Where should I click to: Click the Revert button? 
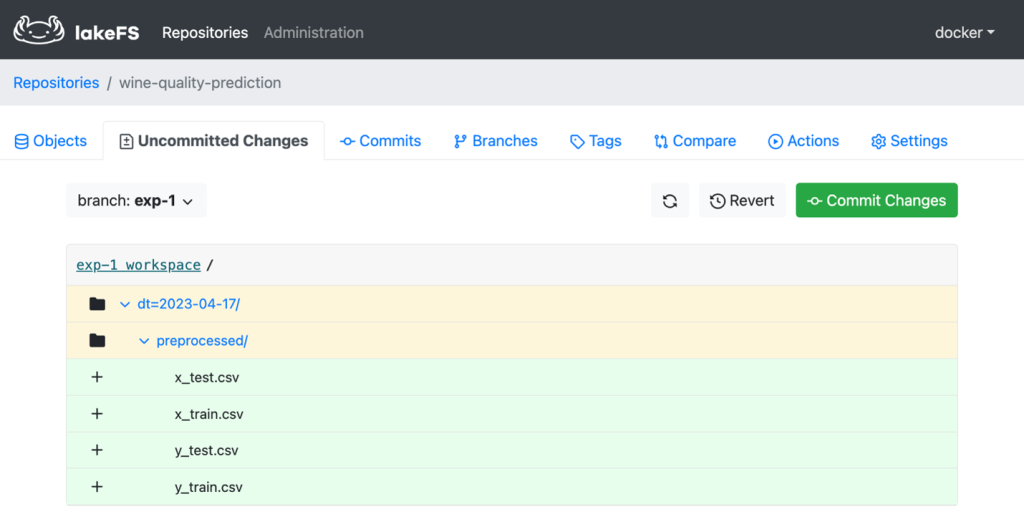(743, 200)
